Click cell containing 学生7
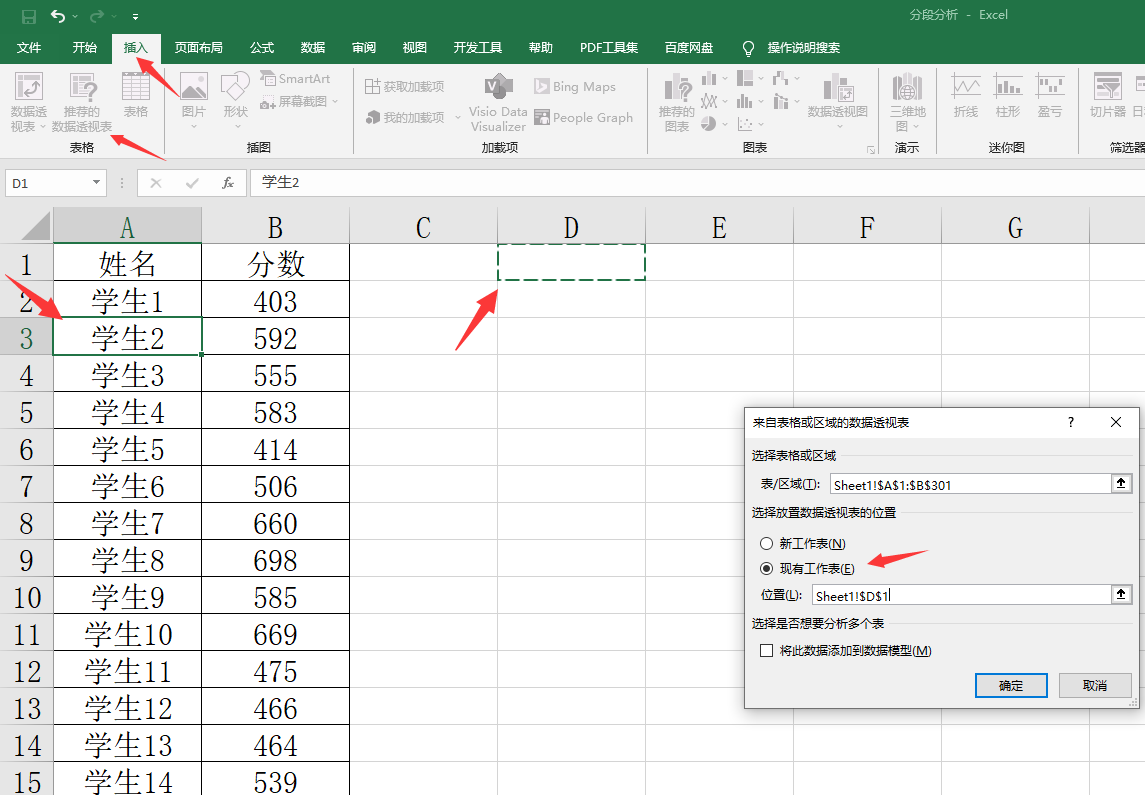This screenshot has width=1145, height=795. pyautogui.click(x=127, y=522)
